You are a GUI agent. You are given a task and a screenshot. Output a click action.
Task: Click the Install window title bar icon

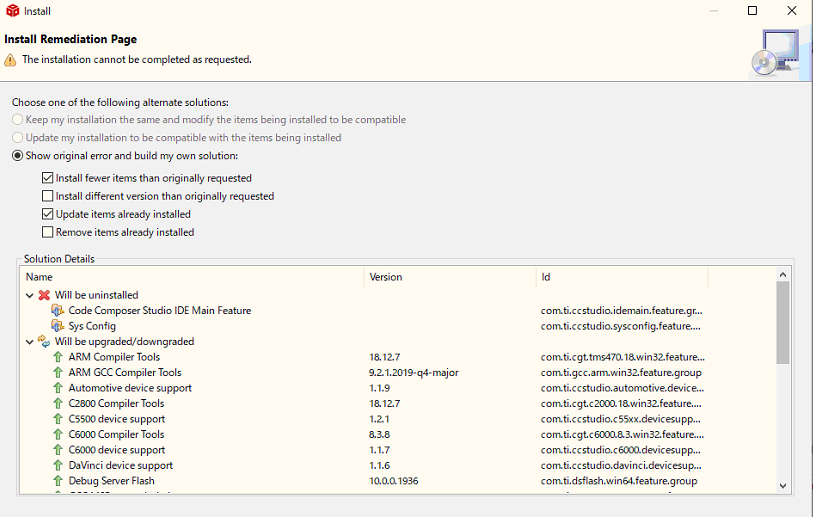point(12,11)
